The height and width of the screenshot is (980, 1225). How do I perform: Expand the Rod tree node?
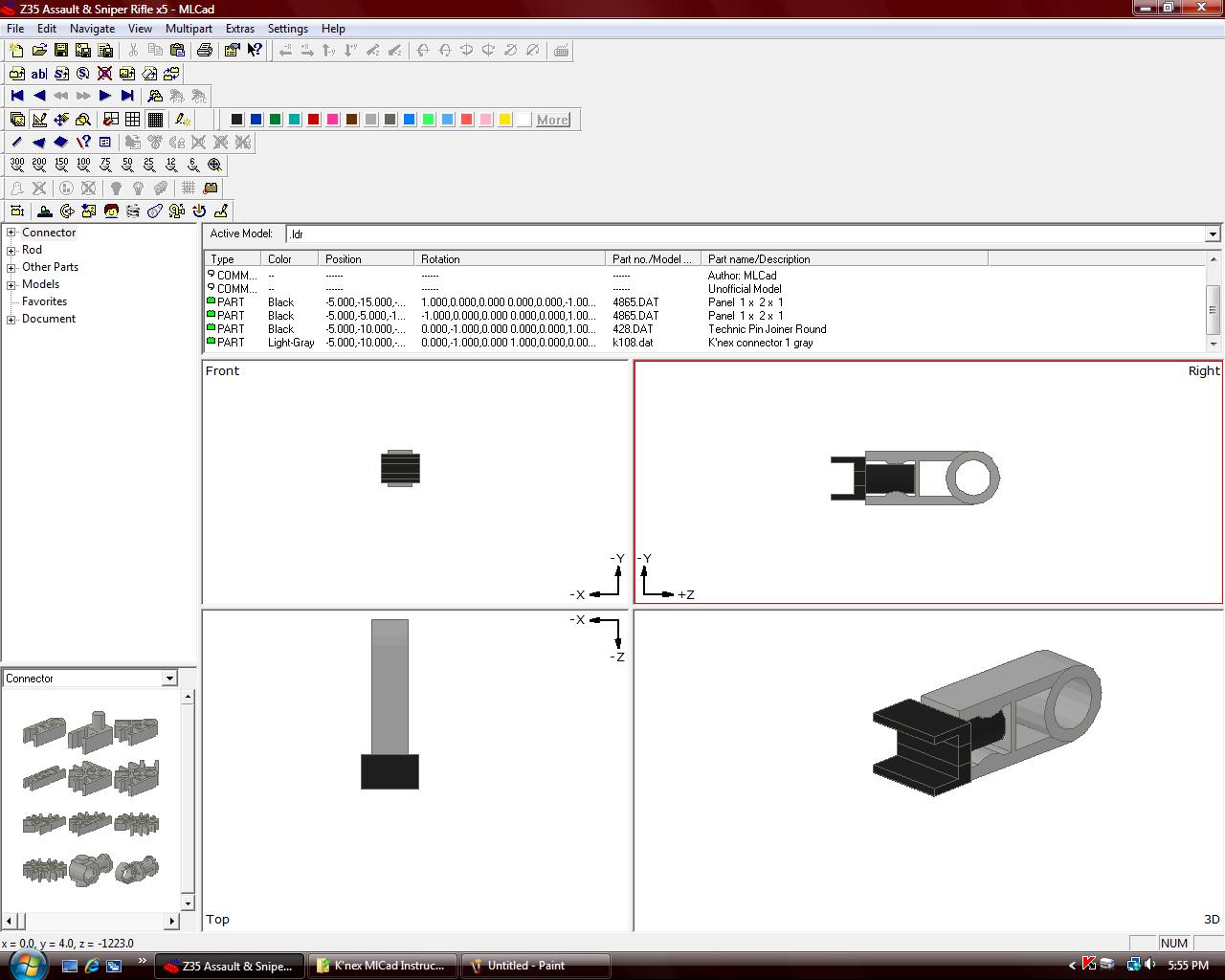(11, 250)
